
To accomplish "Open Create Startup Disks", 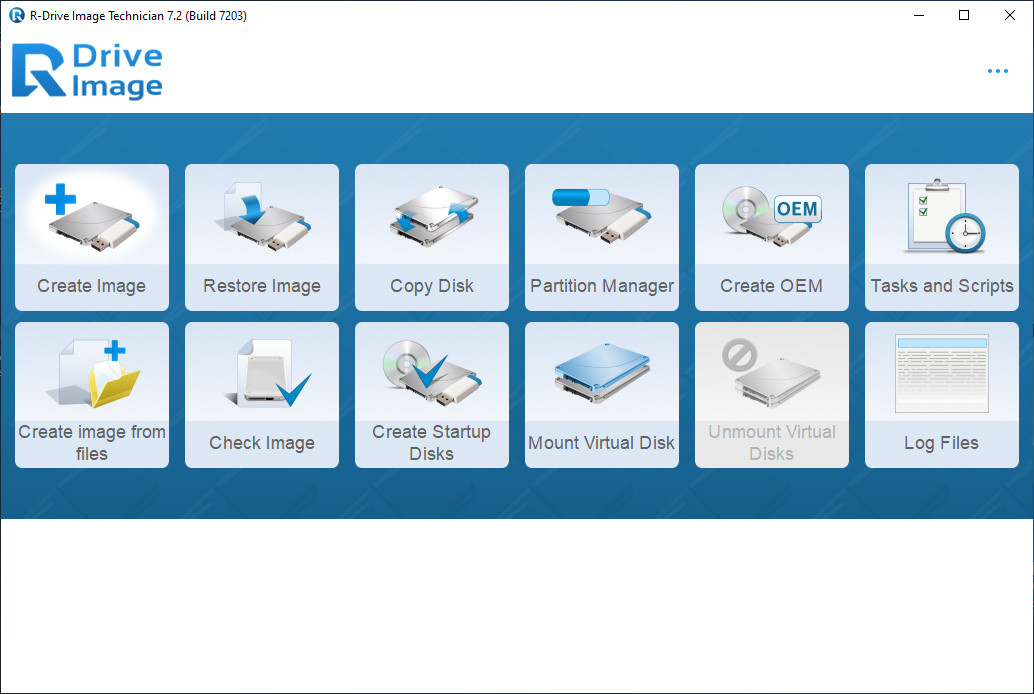I will tap(432, 394).
